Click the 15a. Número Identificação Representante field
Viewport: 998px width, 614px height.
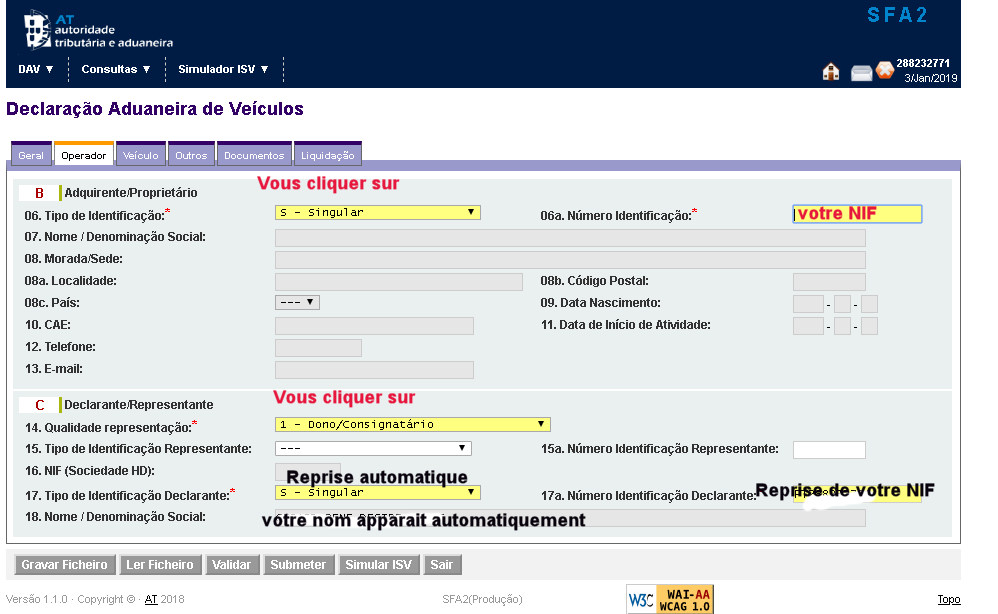click(829, 450)
